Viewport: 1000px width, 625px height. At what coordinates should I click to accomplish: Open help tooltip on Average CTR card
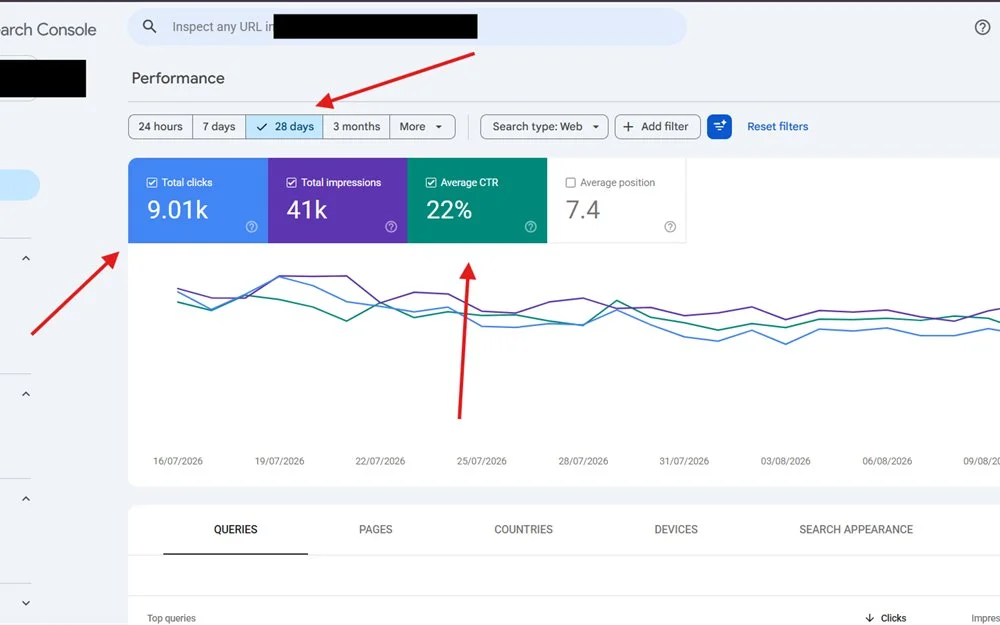pyautogui.click(x=530, y=226)
